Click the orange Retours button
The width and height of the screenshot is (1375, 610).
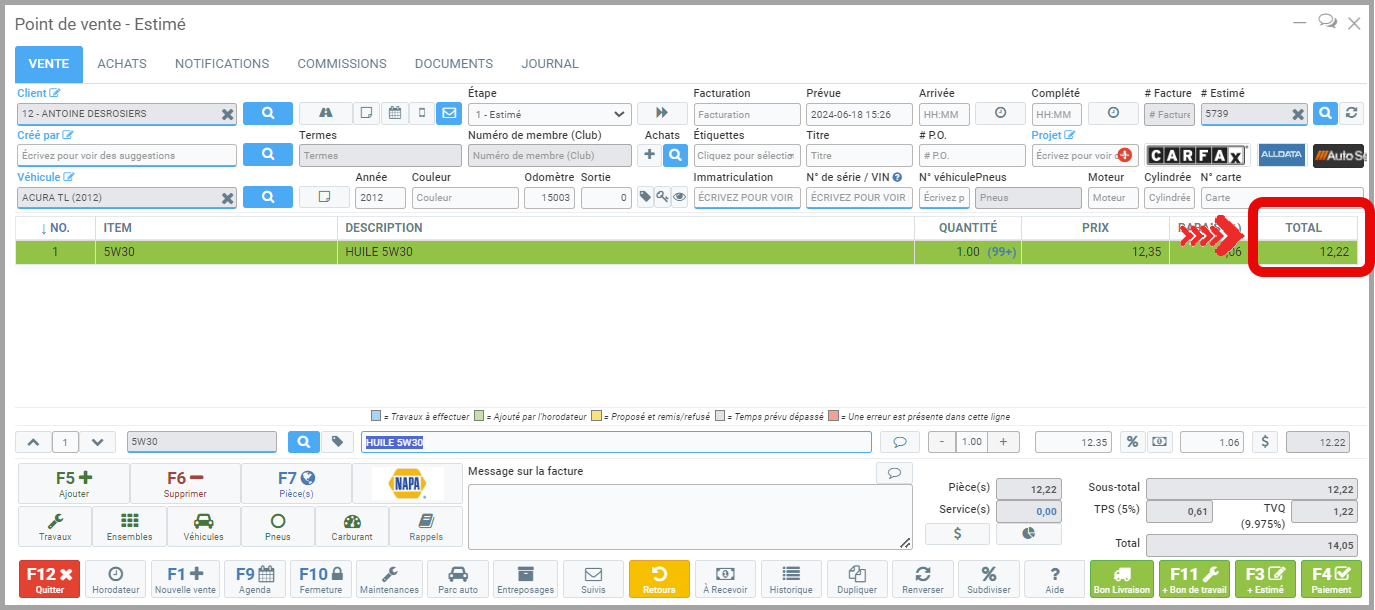click(x=659, y=579)
